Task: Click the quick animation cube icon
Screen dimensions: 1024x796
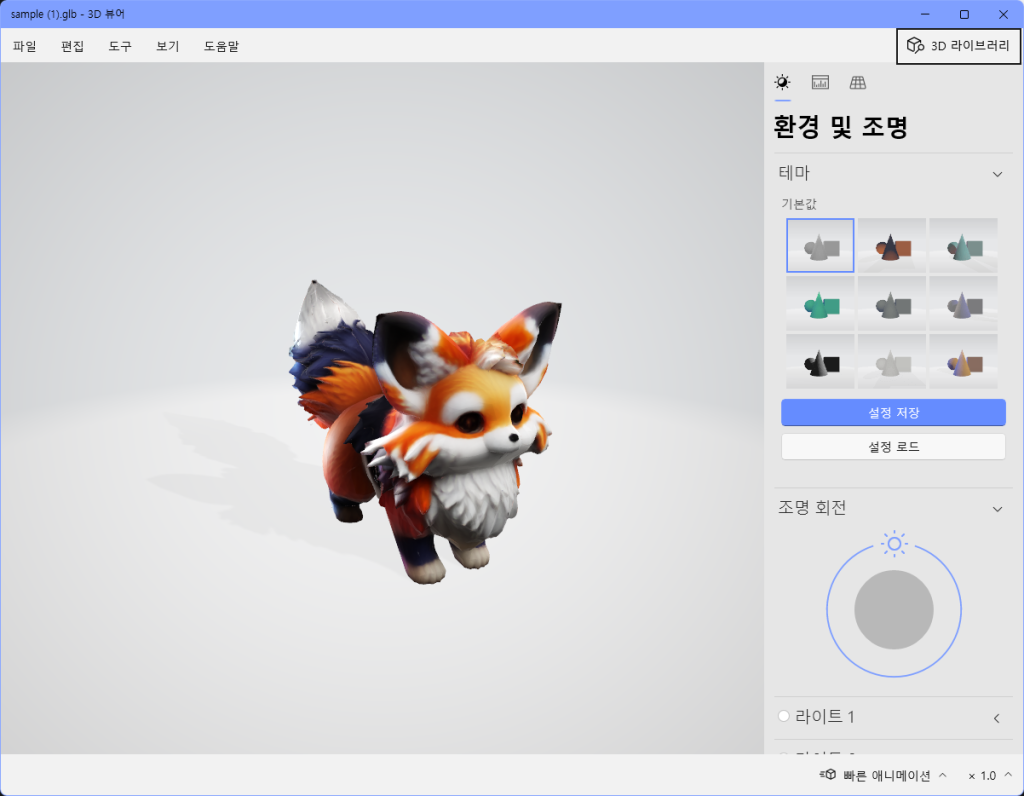Action: pos(828,774)
